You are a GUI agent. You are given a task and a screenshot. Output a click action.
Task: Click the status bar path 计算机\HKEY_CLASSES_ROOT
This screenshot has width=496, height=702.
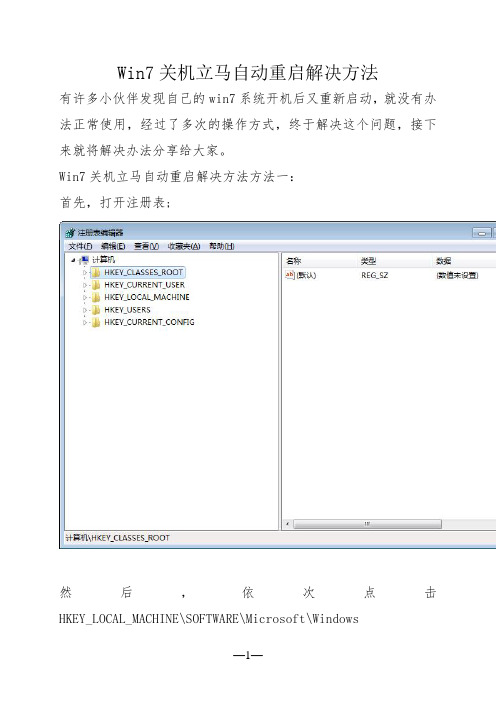[x=118, y=538]
